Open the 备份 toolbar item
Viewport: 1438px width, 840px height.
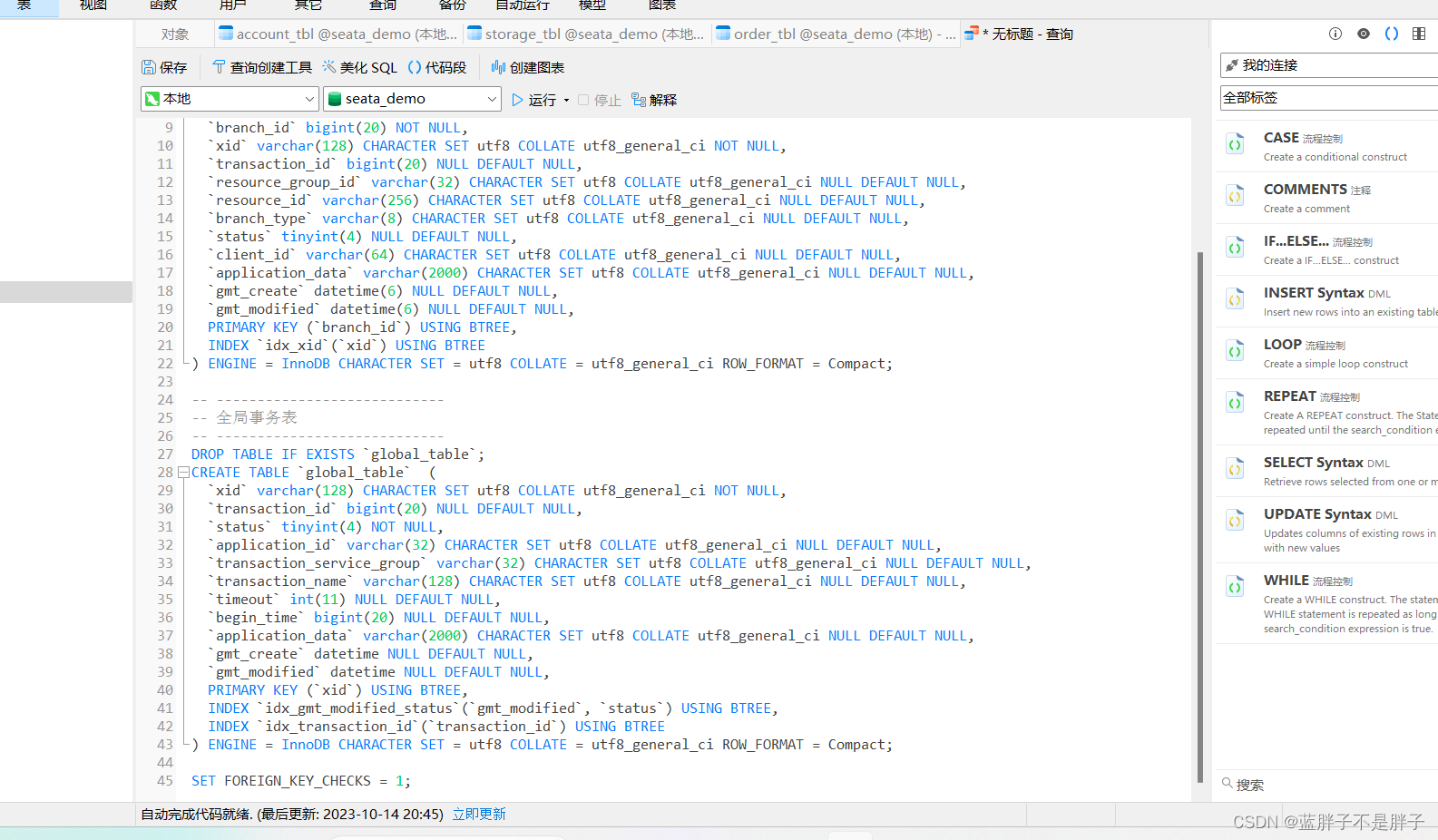pos(453,5)
